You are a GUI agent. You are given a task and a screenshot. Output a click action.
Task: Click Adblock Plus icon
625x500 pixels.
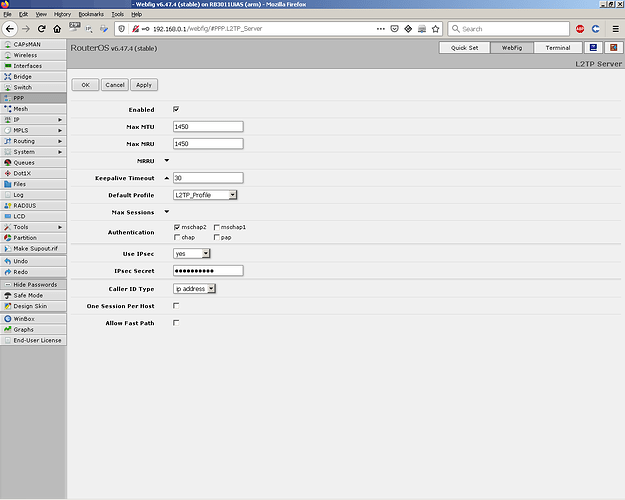[x=580, y=29]
